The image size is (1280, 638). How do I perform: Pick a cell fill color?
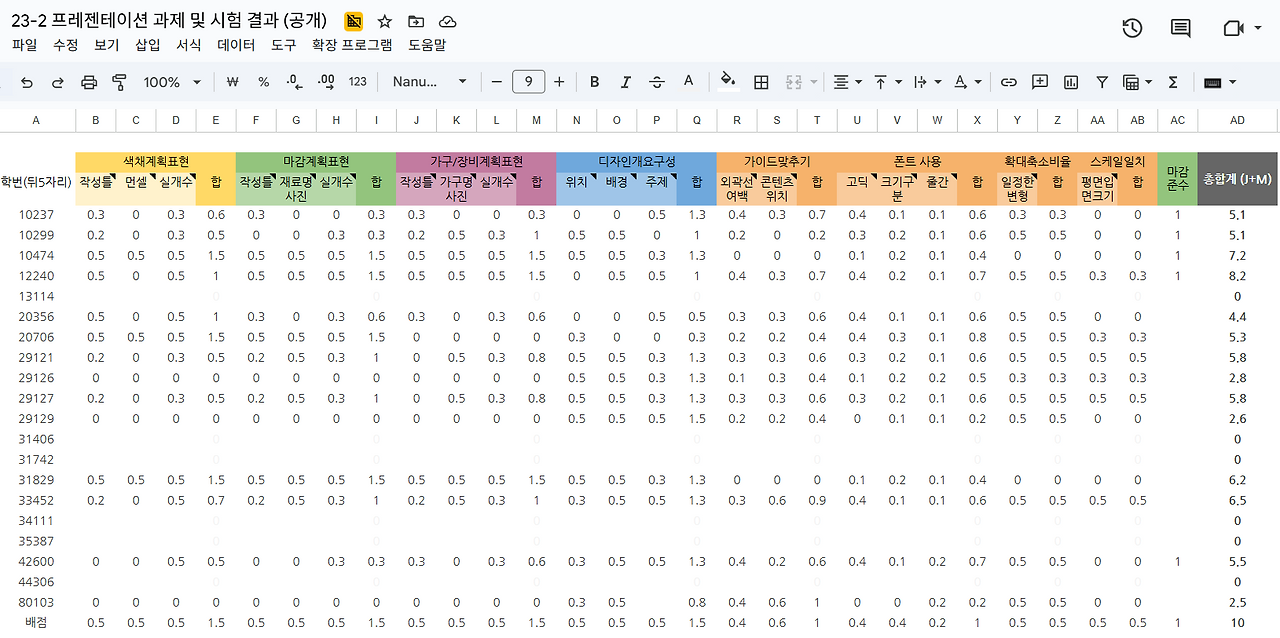tap(728, 82)
